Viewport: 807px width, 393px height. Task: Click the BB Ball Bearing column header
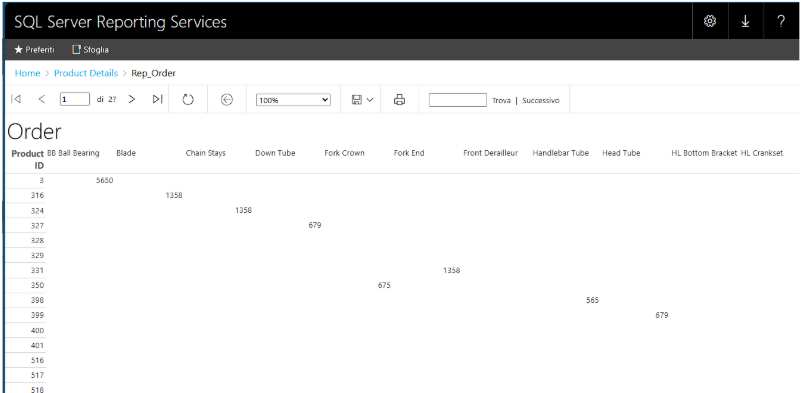(x=73, y=153)
